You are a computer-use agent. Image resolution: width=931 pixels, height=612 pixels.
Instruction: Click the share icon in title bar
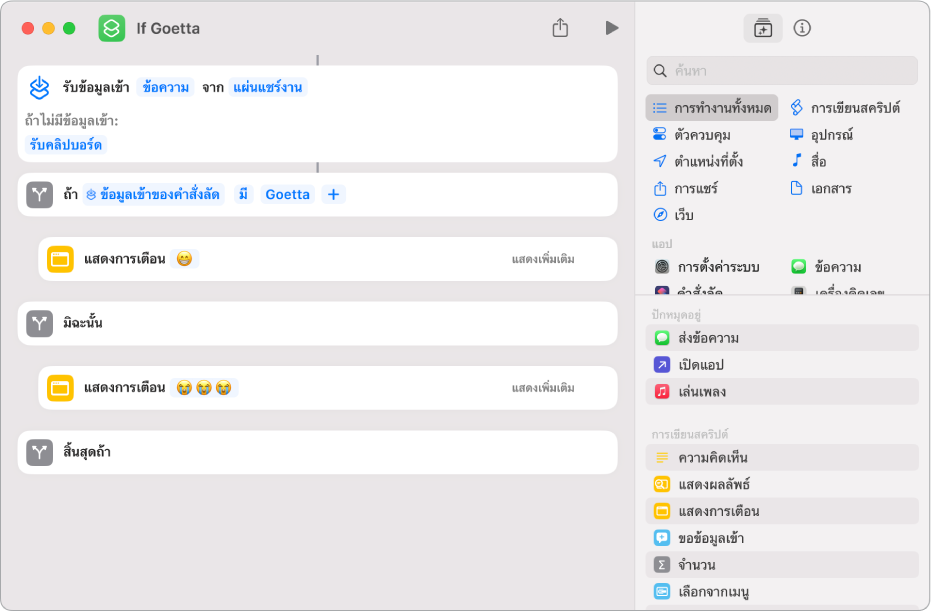(560, 28)
